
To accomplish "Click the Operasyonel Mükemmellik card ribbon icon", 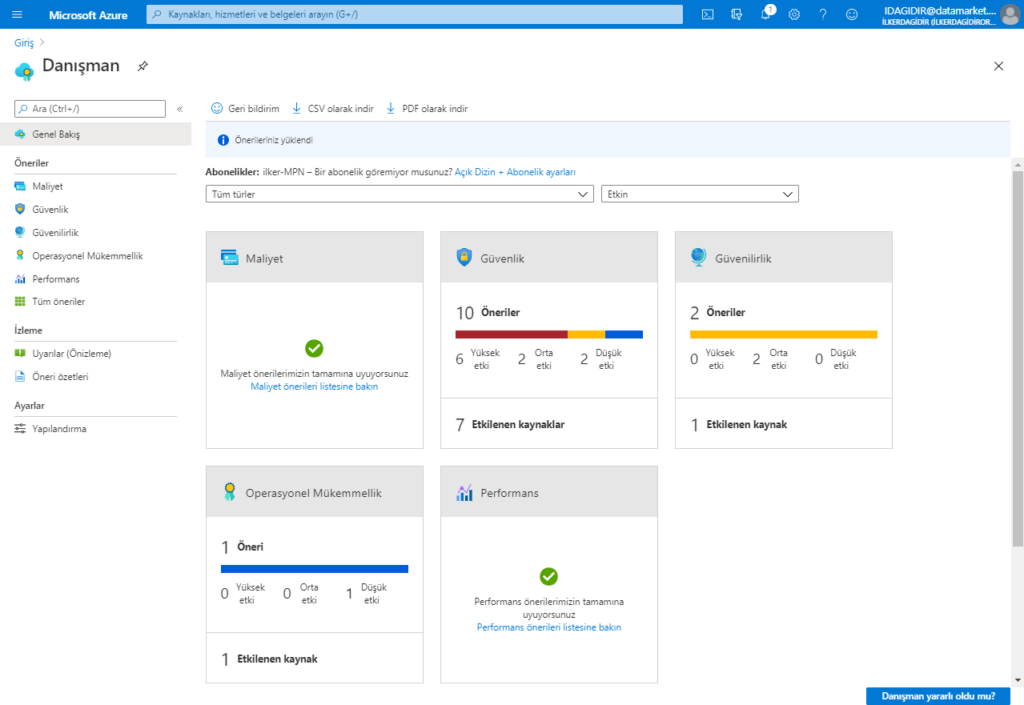I will pyautogui.click(x=229, y=492).
